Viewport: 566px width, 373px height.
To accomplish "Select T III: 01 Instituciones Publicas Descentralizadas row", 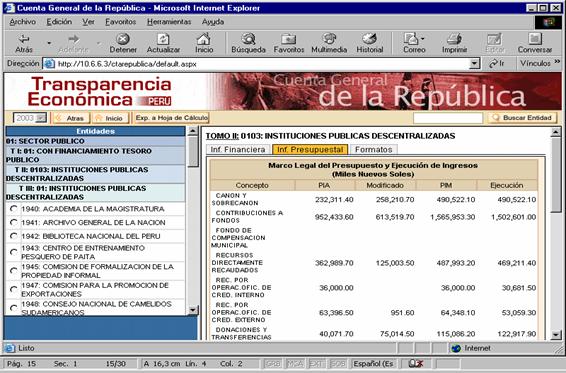I will click(x=95, y=193).
